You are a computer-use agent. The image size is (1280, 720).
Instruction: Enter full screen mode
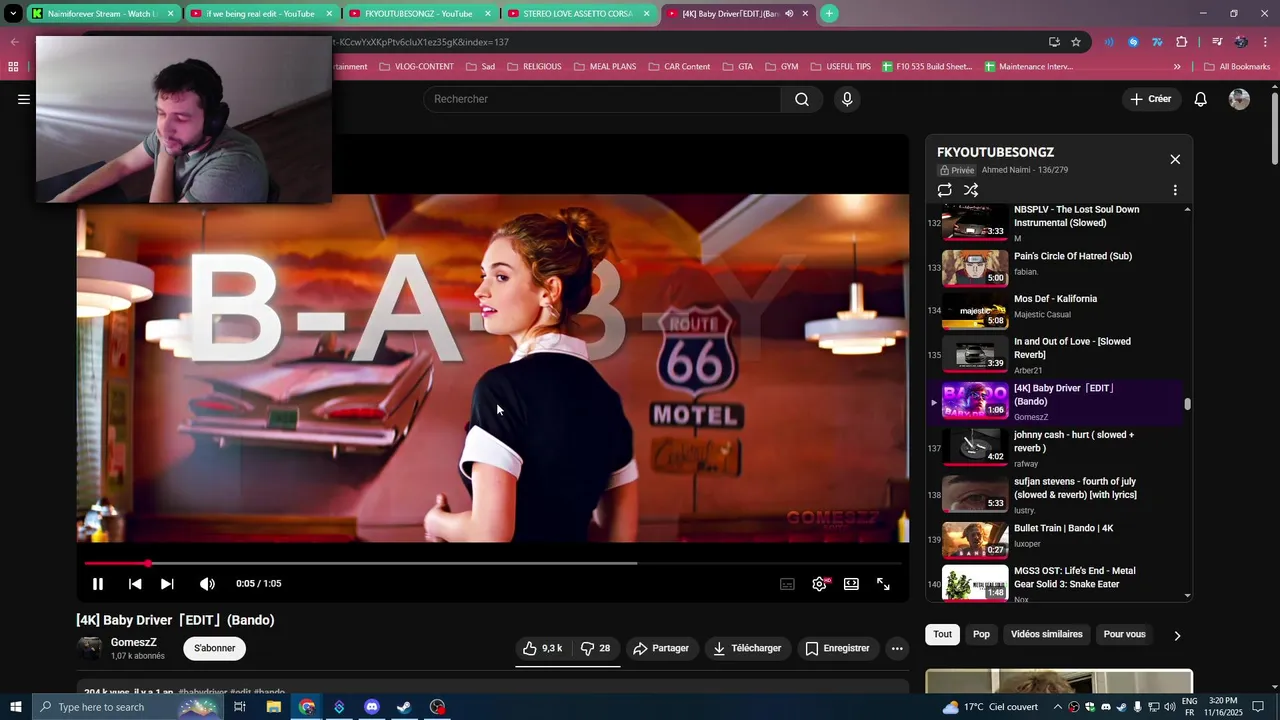pyautogui.click(x=883, y=584)
